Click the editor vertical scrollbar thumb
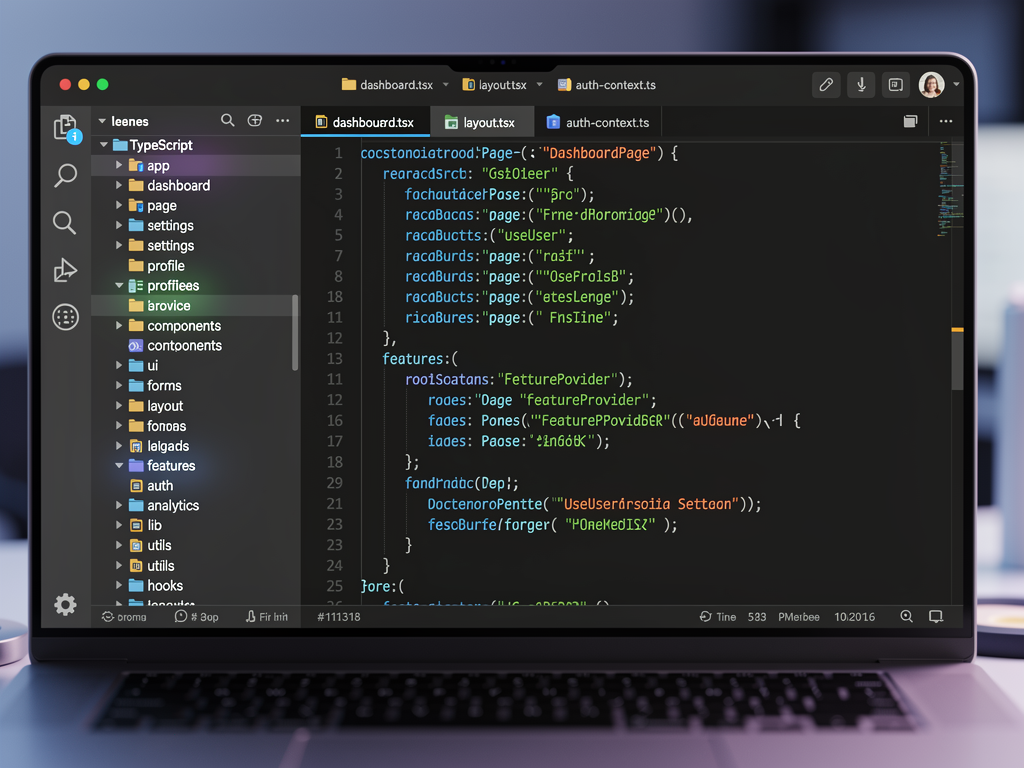Screen dimensions: 1024x768 [x=957, y=359]
